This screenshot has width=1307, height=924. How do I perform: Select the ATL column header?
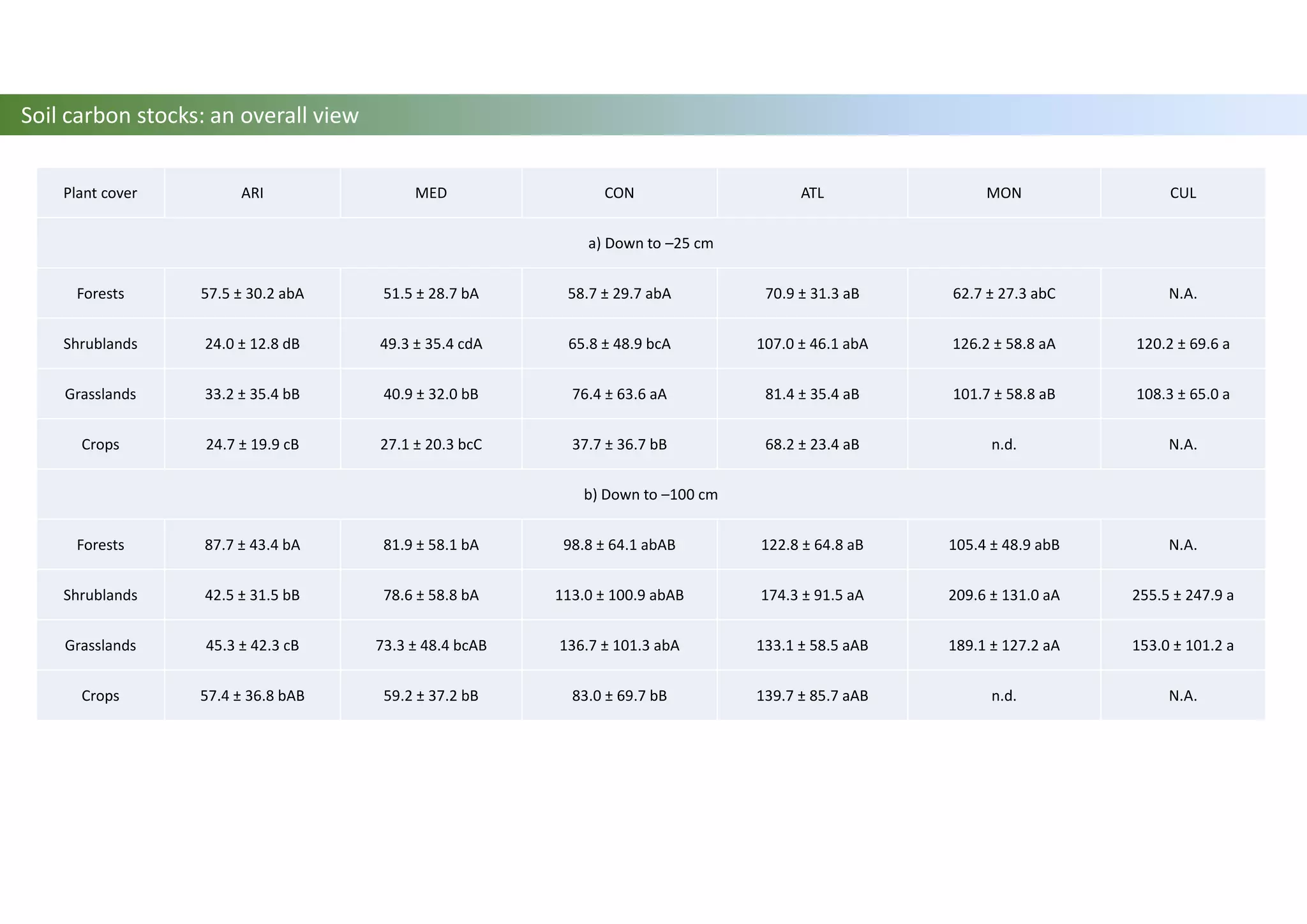(812, 193)
